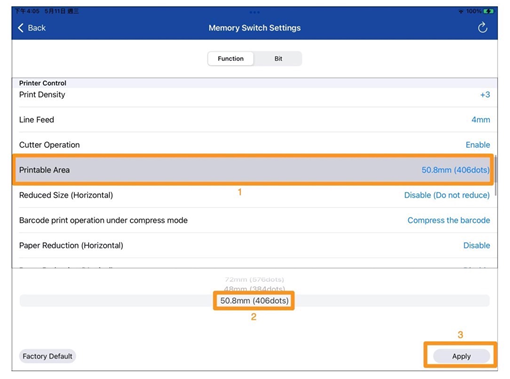
Task: Tap the Factory Default button
Action: pyautogui.click(x=47, y=356)
